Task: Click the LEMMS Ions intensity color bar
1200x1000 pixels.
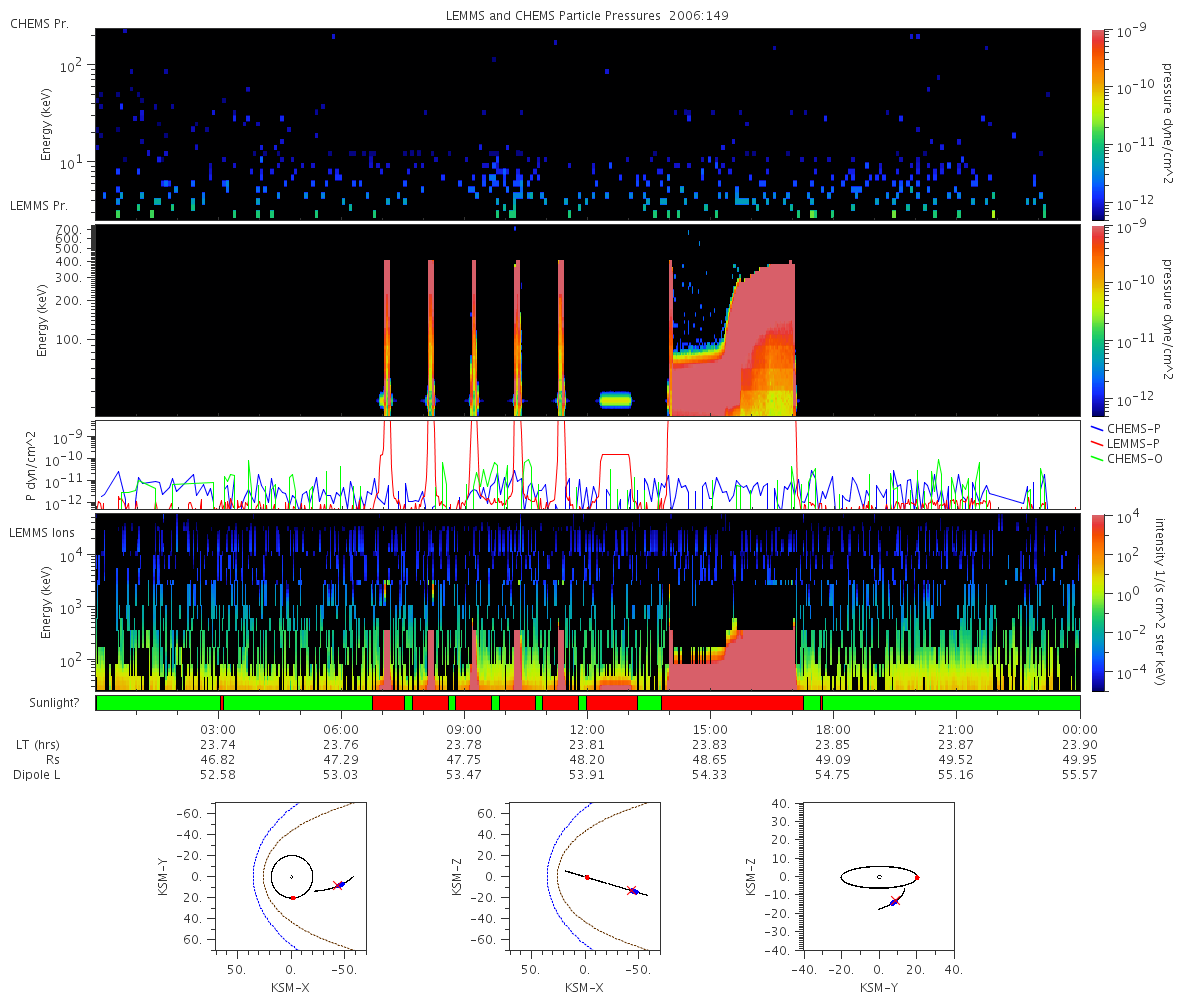Action: [1100, 602]
